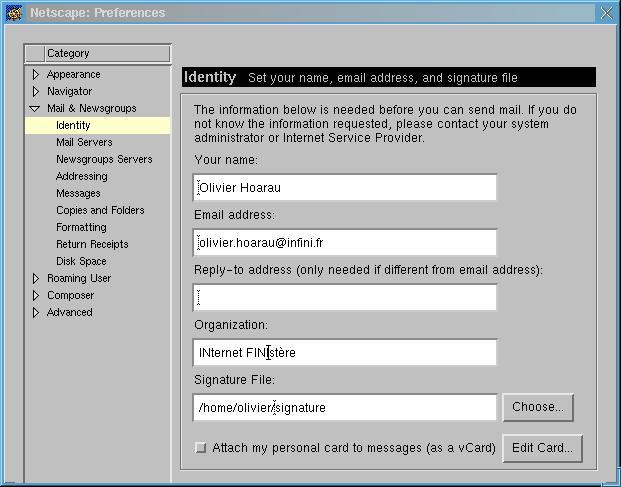Select the Identity preferences page
Screen dimensions: 621x487
[x=97, y=126]
